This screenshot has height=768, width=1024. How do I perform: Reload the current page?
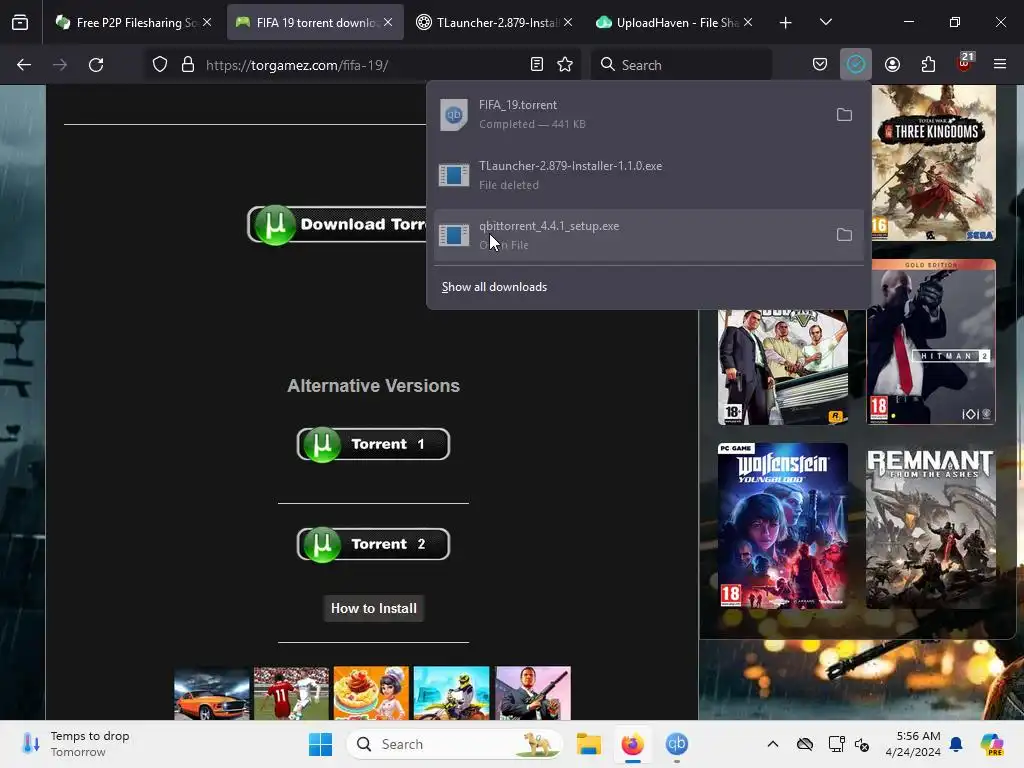(x=96, y=65)
